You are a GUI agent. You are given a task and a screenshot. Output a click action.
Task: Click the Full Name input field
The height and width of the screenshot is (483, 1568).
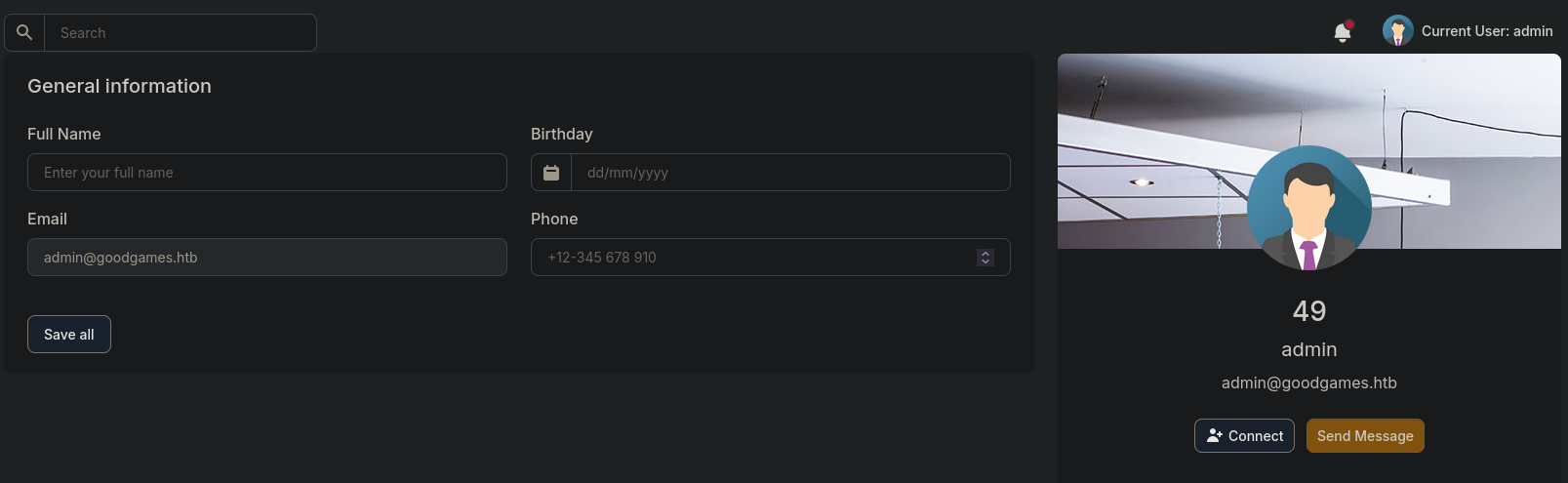(x=267, y=173)
